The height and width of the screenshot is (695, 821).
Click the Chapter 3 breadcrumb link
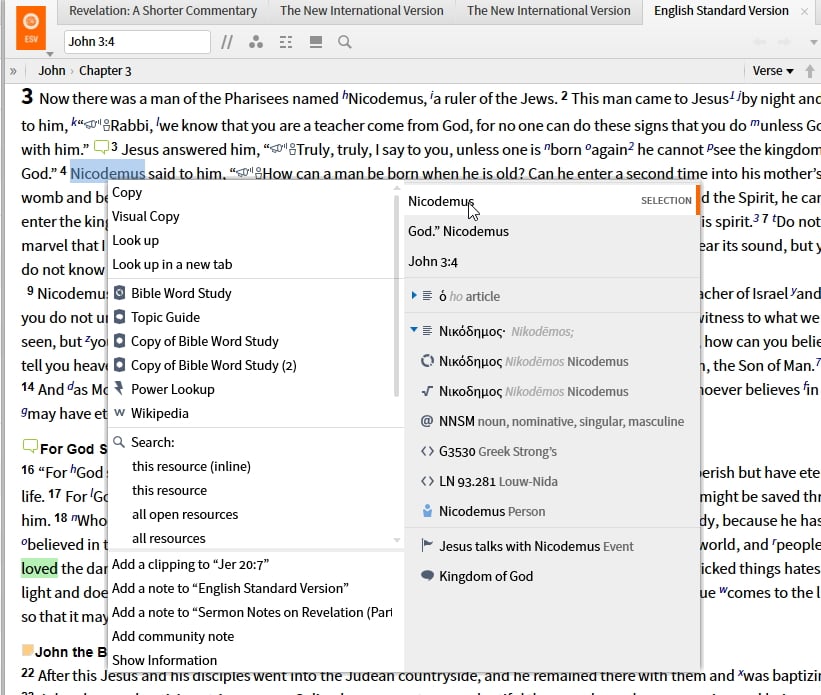(x=105, y=71)
